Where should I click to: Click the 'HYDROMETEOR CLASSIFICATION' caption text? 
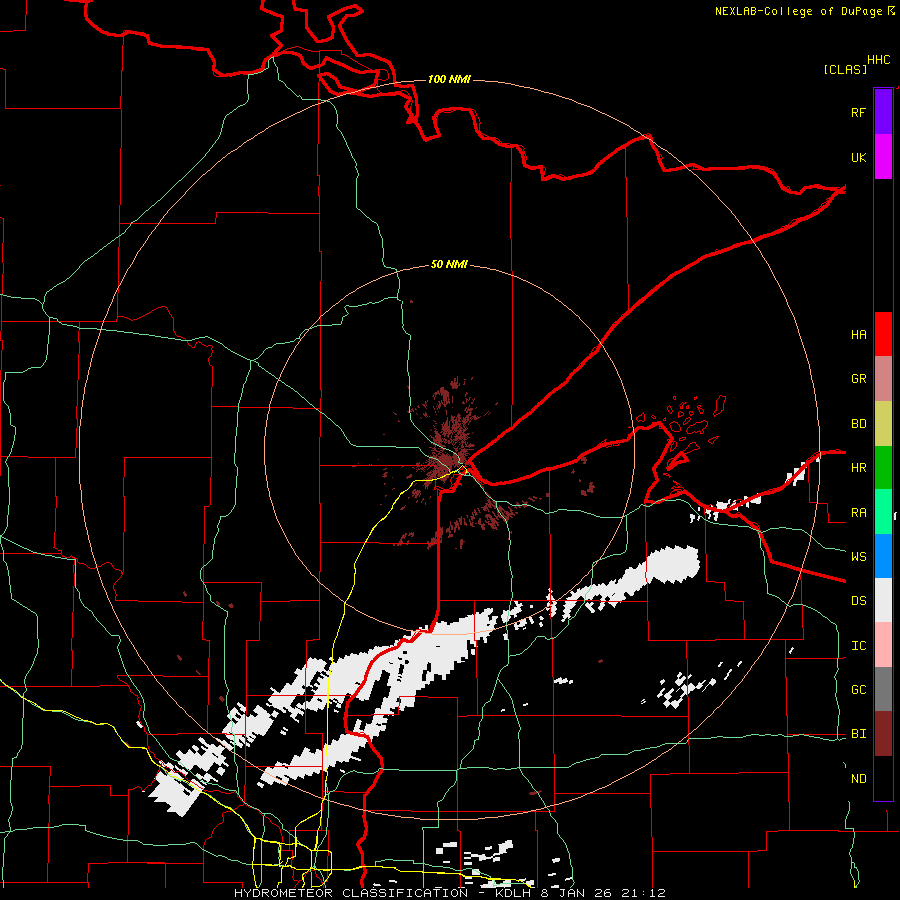(x=351, y=893)
